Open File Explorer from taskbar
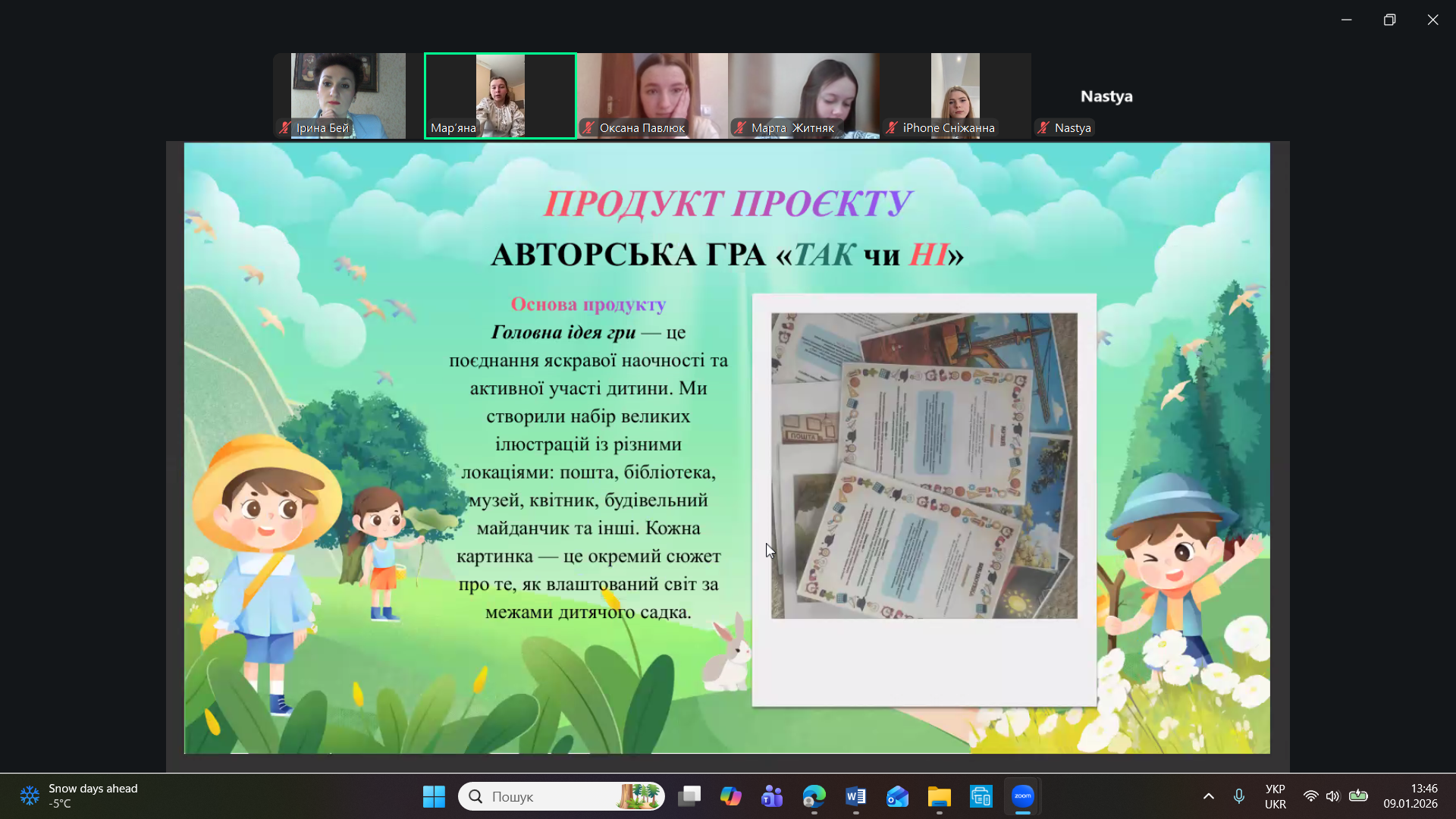Viewport: 1456px width, 819px height. click(939, 796)
